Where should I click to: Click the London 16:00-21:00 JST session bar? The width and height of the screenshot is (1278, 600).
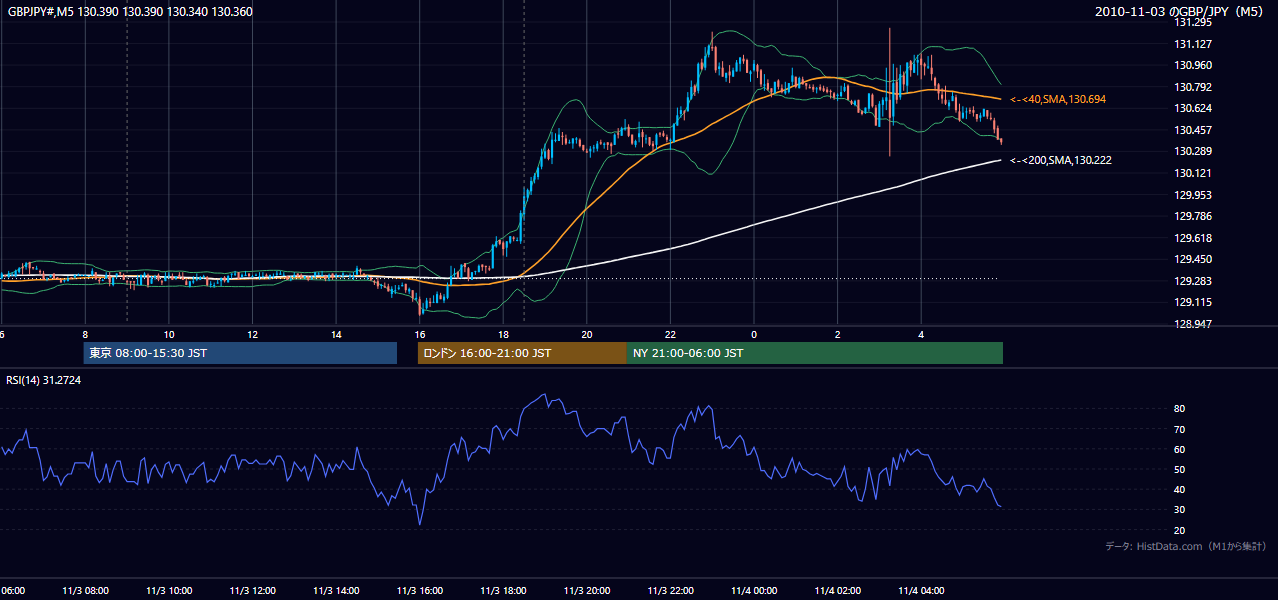click(522, 353)
